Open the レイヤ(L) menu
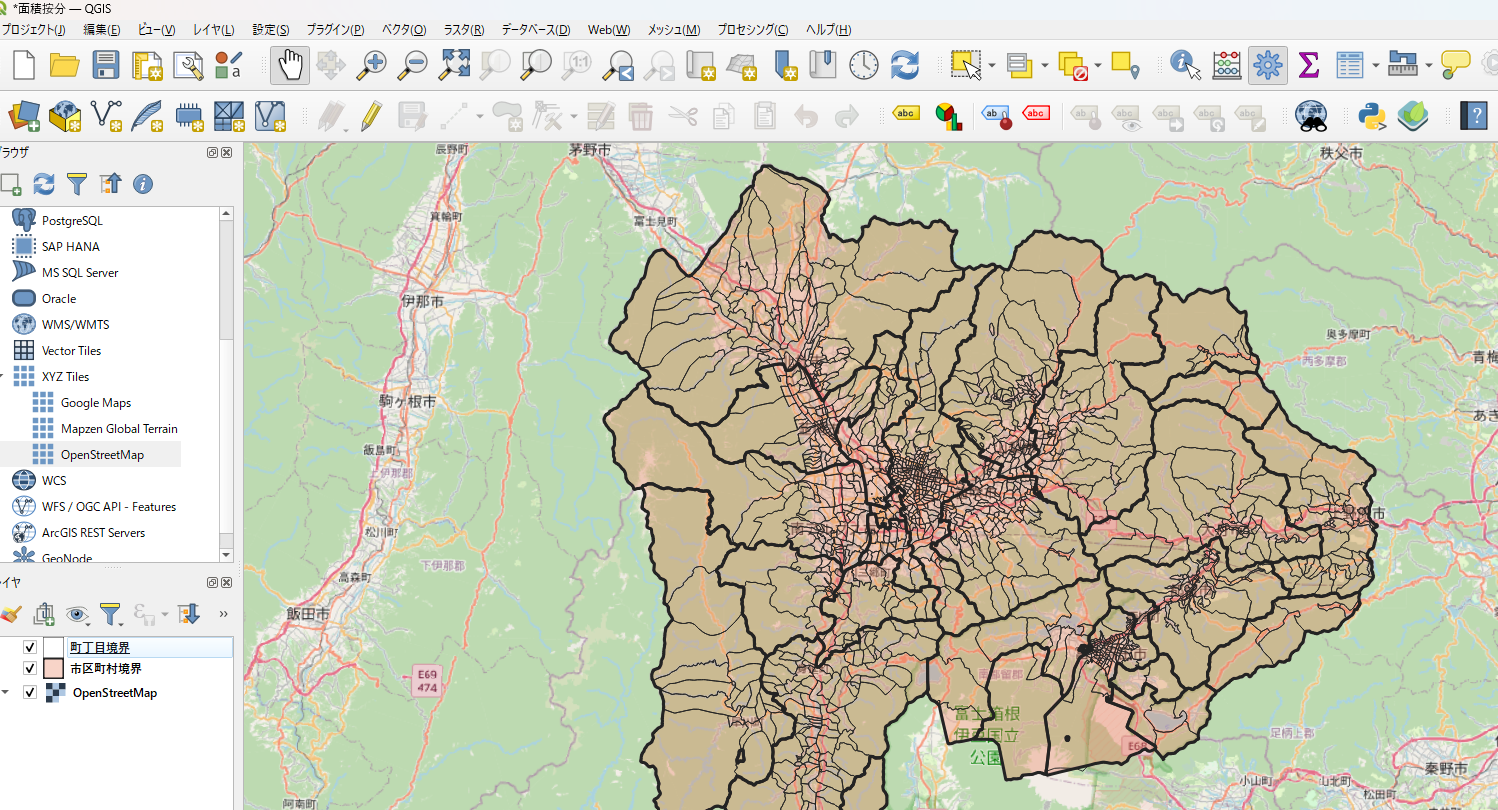 (214, 30)
